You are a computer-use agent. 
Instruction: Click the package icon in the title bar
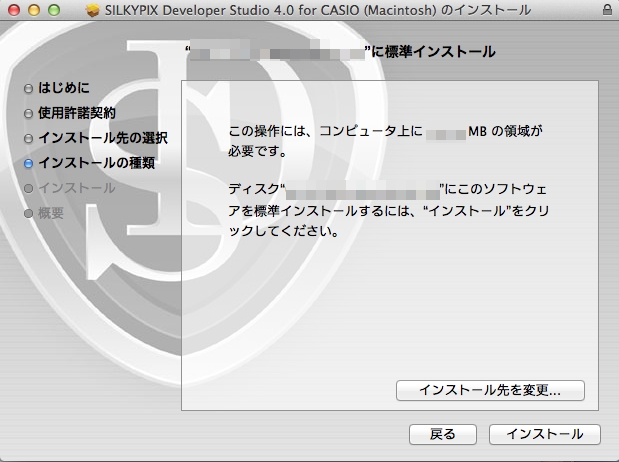pos(93,10)
